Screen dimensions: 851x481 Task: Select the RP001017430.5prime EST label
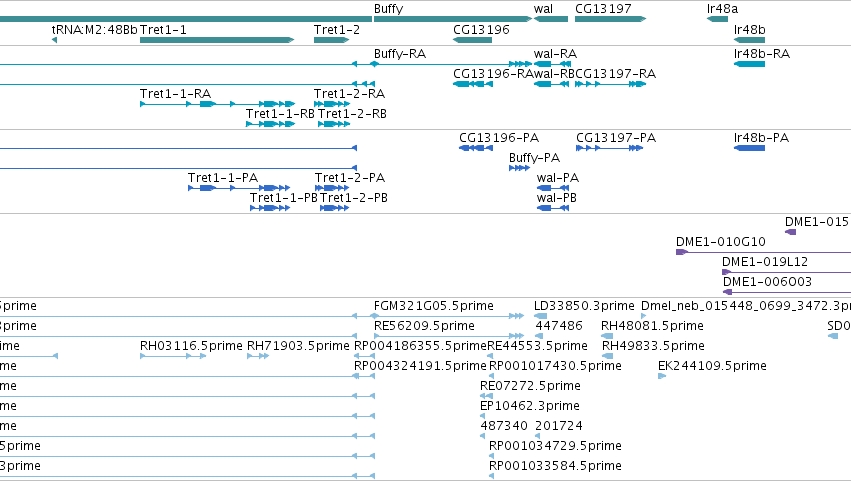pyautogui.click(x=555, y=366)
